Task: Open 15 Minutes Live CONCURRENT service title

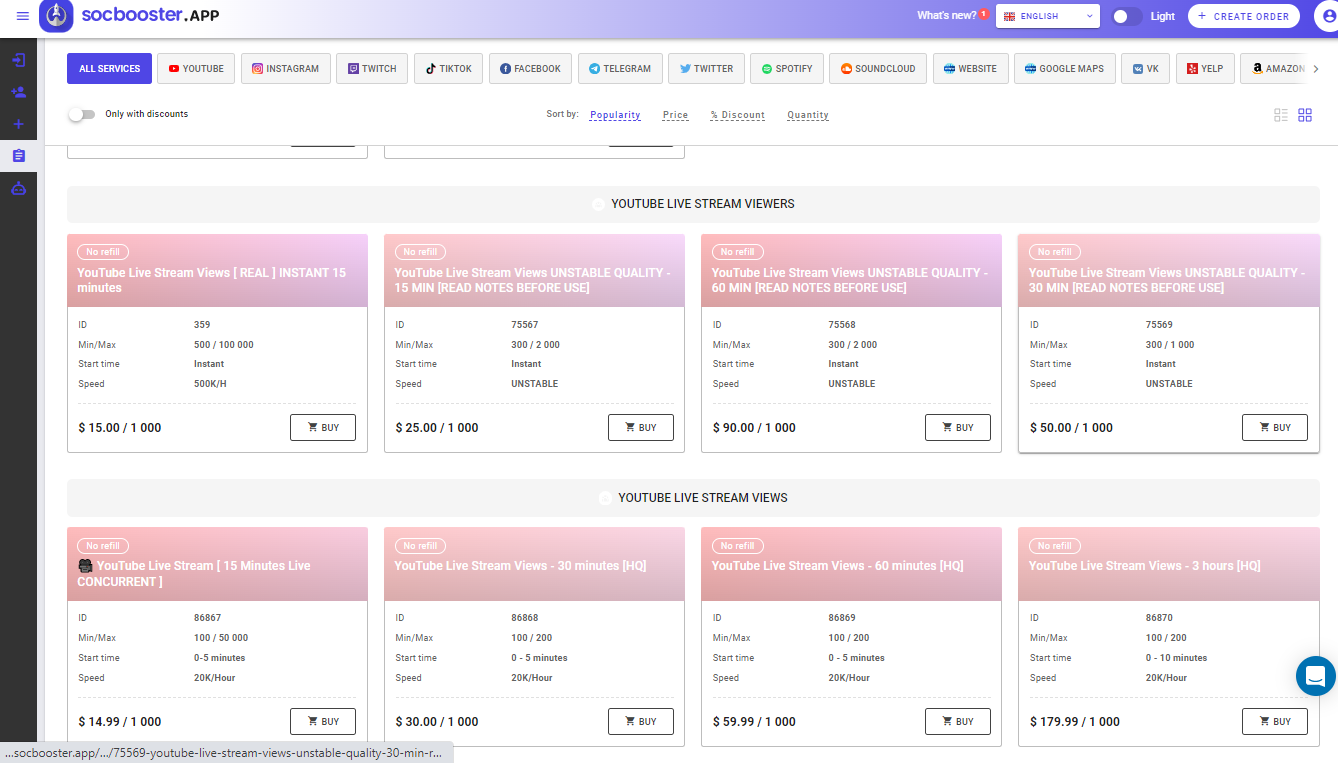Action: pyautogui.click(x=195, y=574)
